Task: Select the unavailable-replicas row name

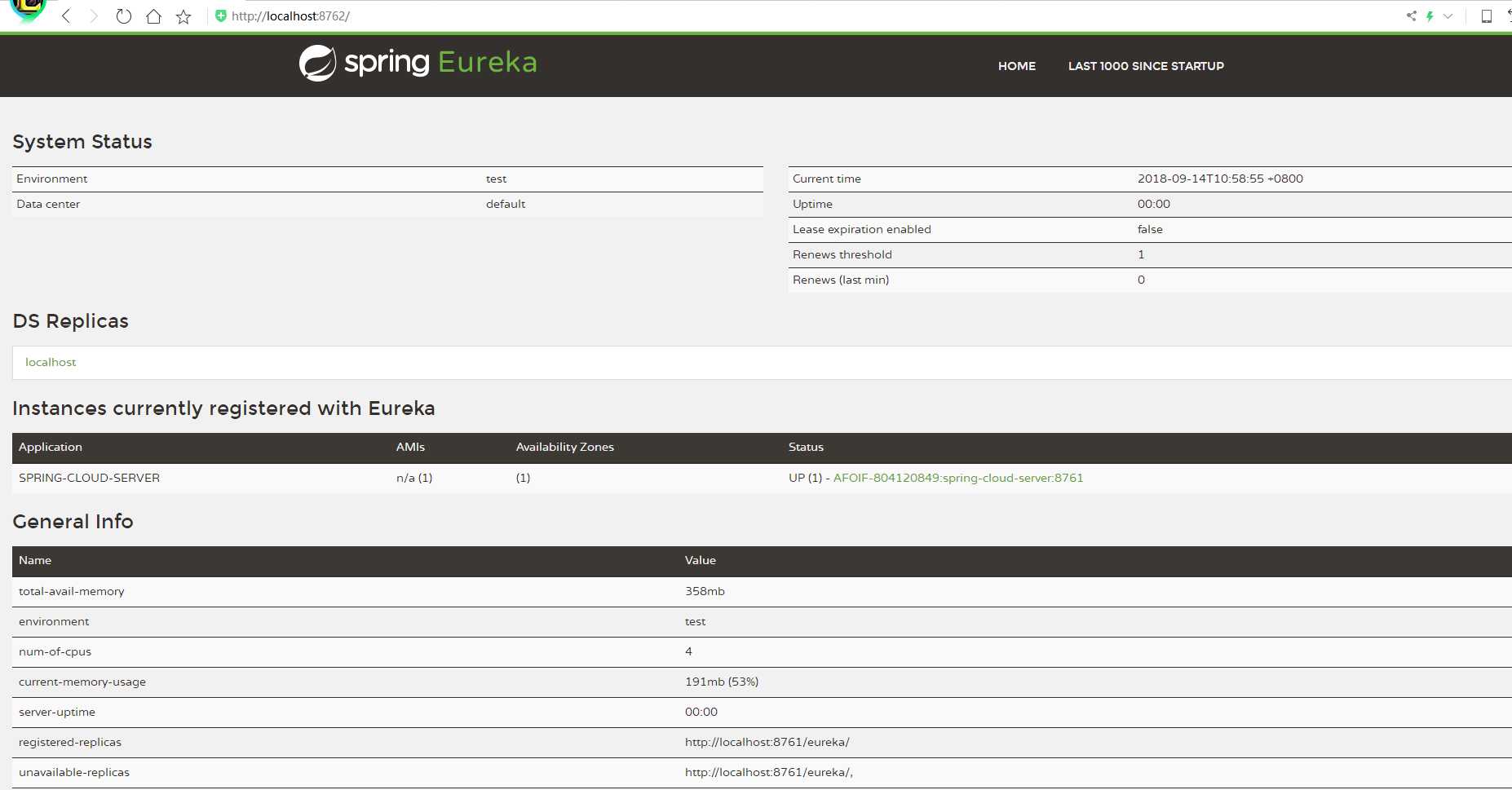Action: coord(74,772)
